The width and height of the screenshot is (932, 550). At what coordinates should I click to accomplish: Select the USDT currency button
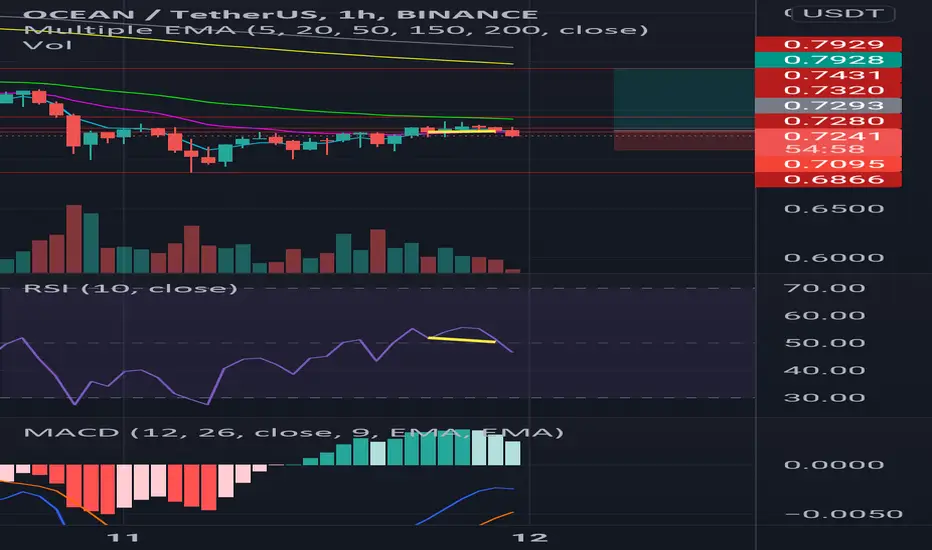tap(843, 13)
